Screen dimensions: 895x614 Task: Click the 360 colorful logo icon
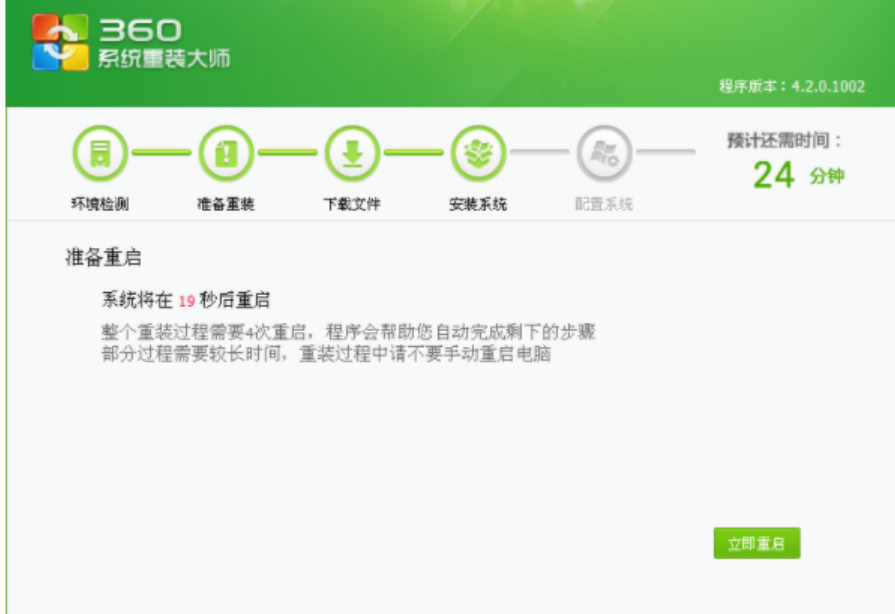61,42
